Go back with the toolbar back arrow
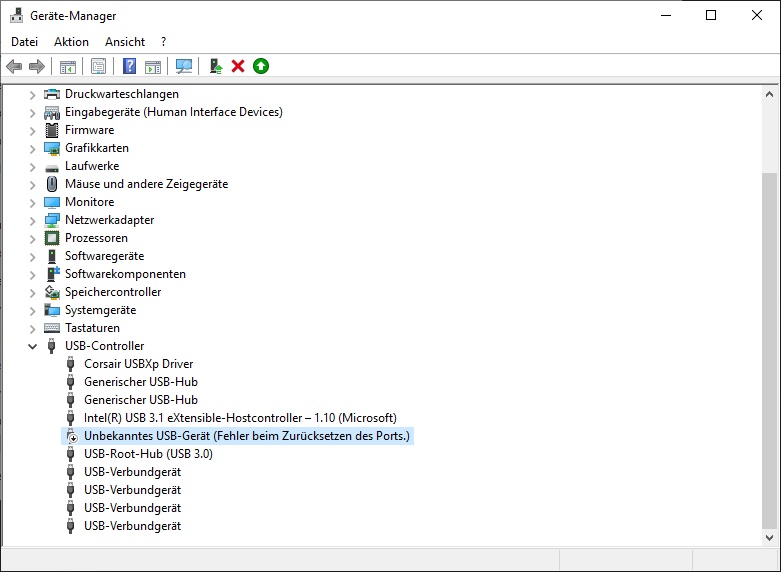The height and width of the screenshot is (572, 781). tap(14, 66)
